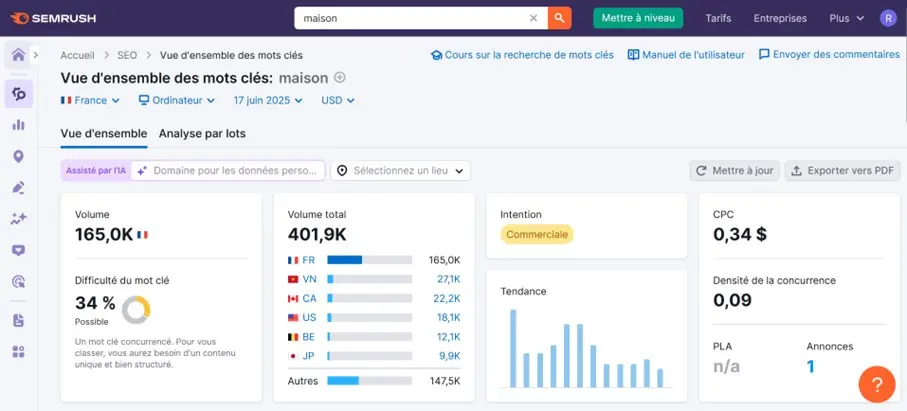Click the Semrush logo

pos(53,18)
